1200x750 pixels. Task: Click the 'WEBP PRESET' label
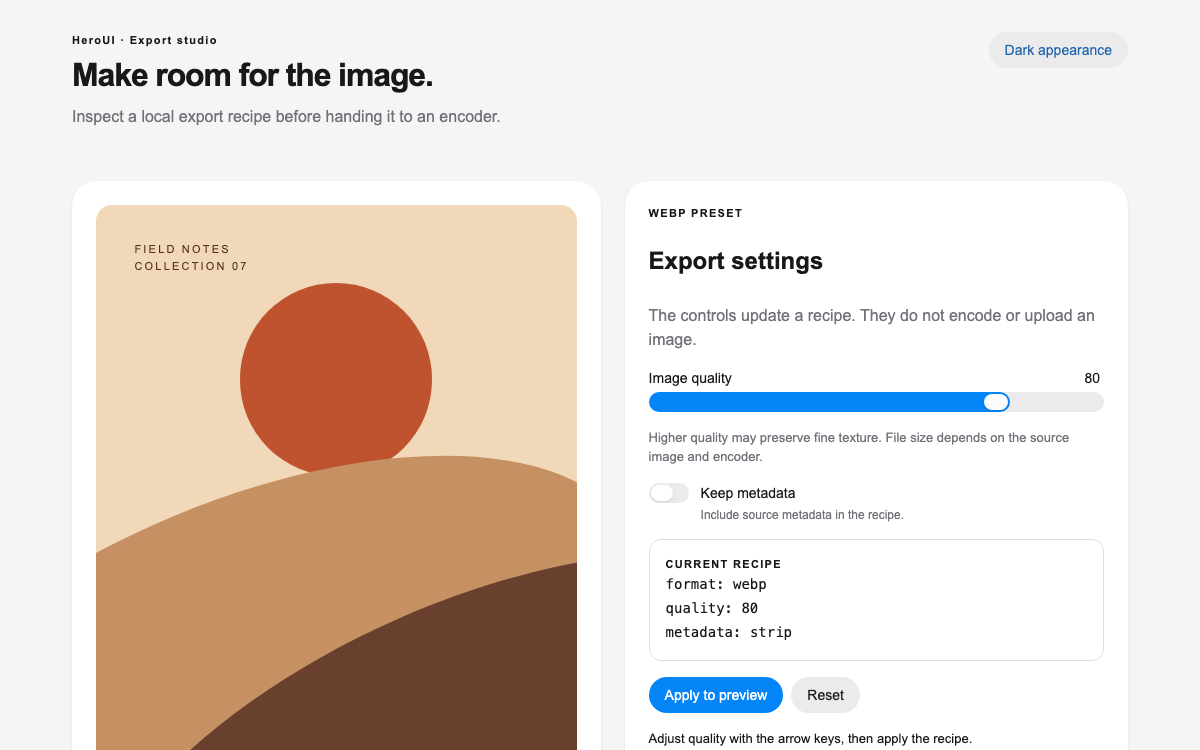(696, 213)
